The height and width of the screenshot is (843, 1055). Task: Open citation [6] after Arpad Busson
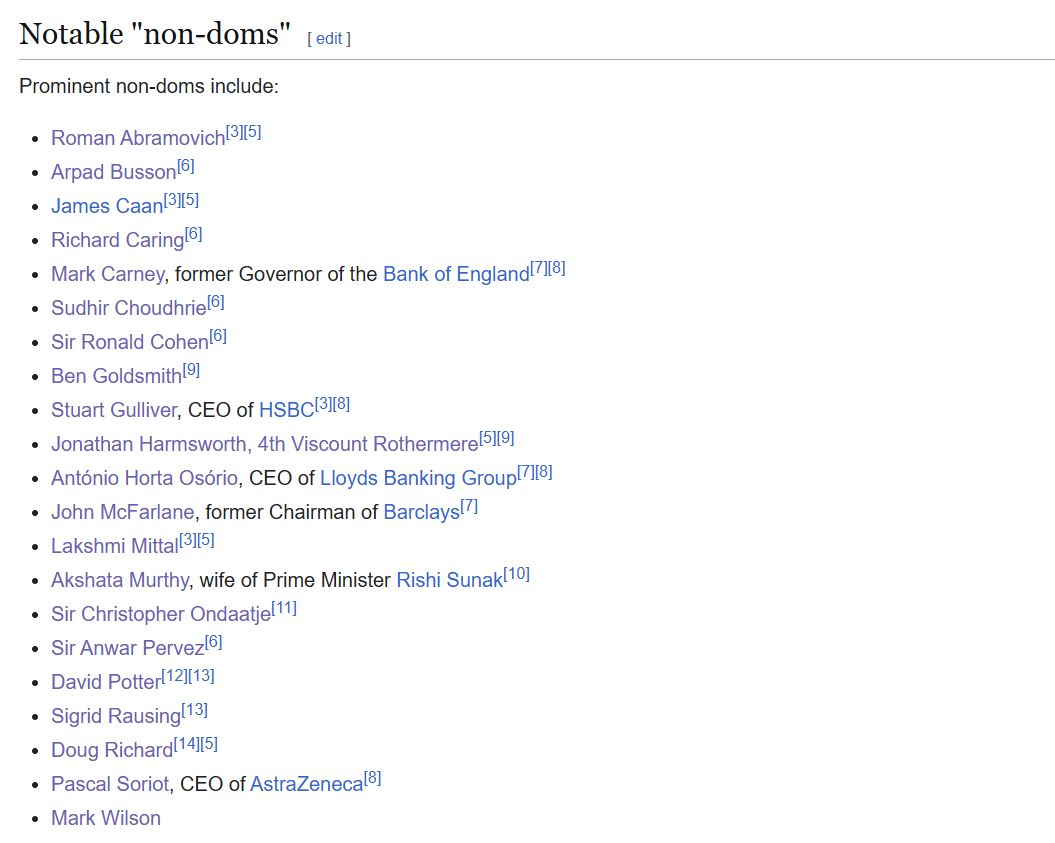point(186,166)
